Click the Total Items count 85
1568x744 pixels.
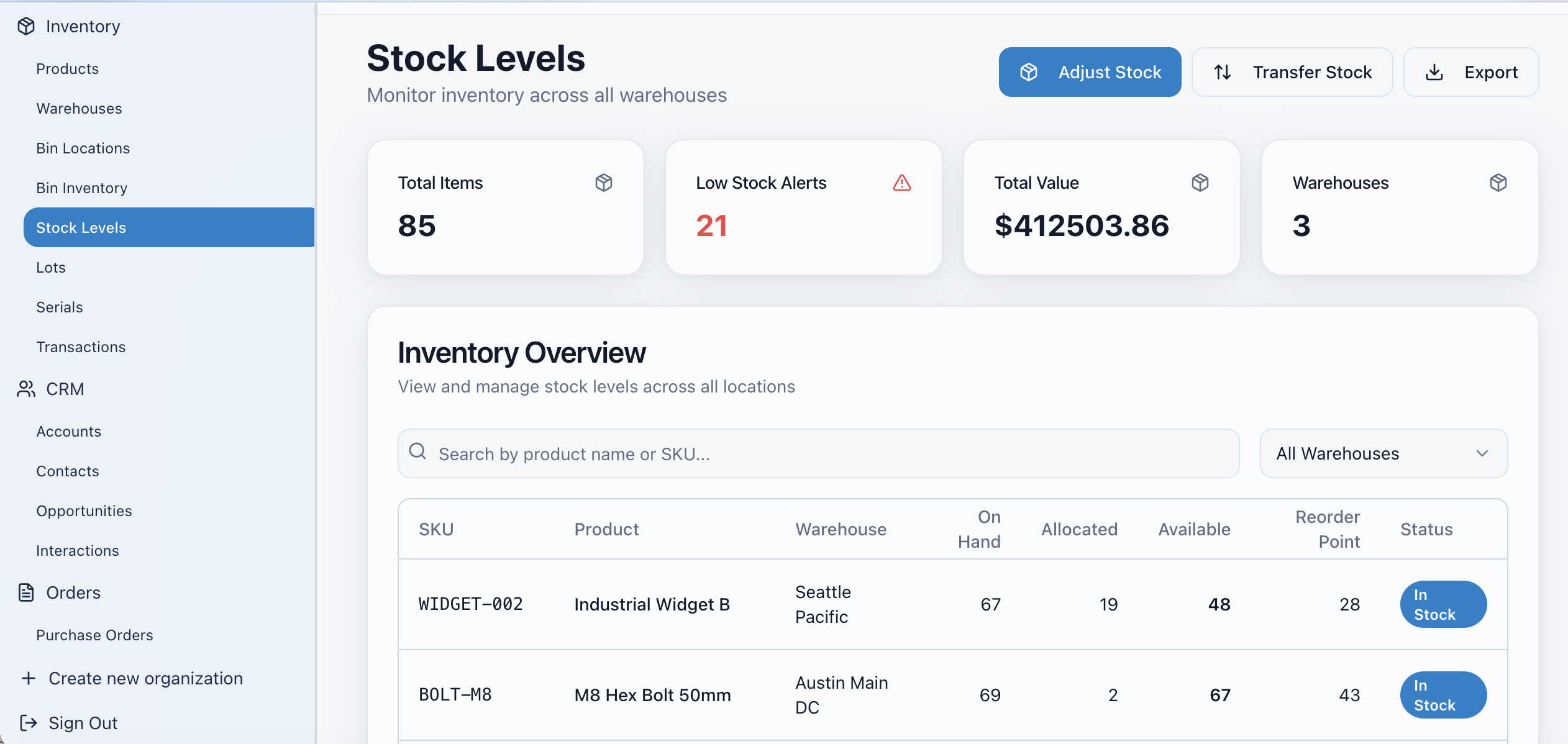tap(417, 225)
